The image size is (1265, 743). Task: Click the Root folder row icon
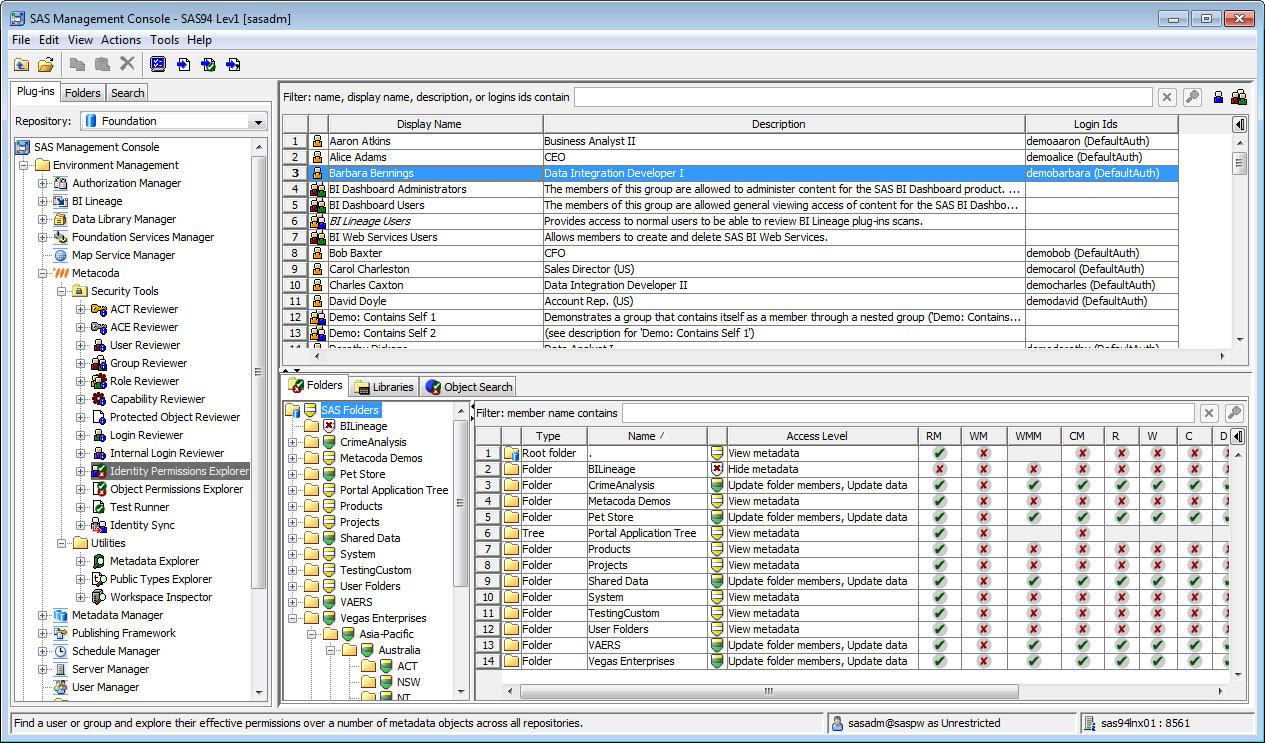(513, 453)
